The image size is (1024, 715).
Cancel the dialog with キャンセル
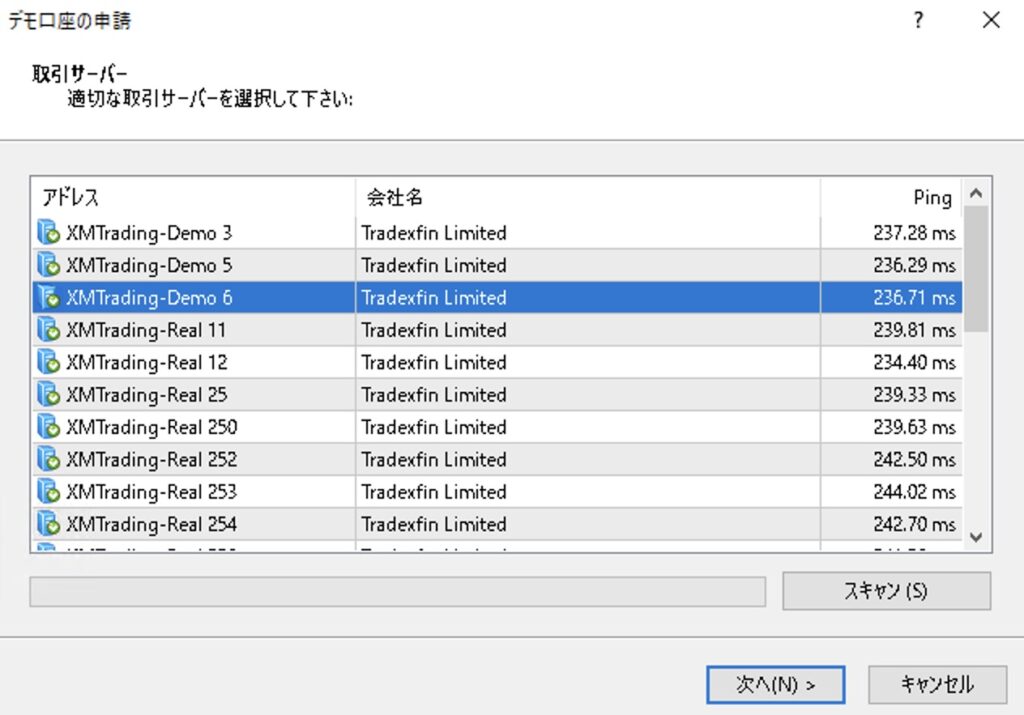click(937, 684)
